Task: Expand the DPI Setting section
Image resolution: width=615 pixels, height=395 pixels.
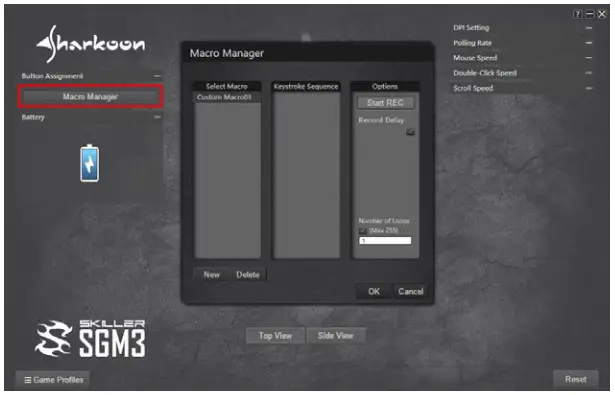Action: click(589, 28)
